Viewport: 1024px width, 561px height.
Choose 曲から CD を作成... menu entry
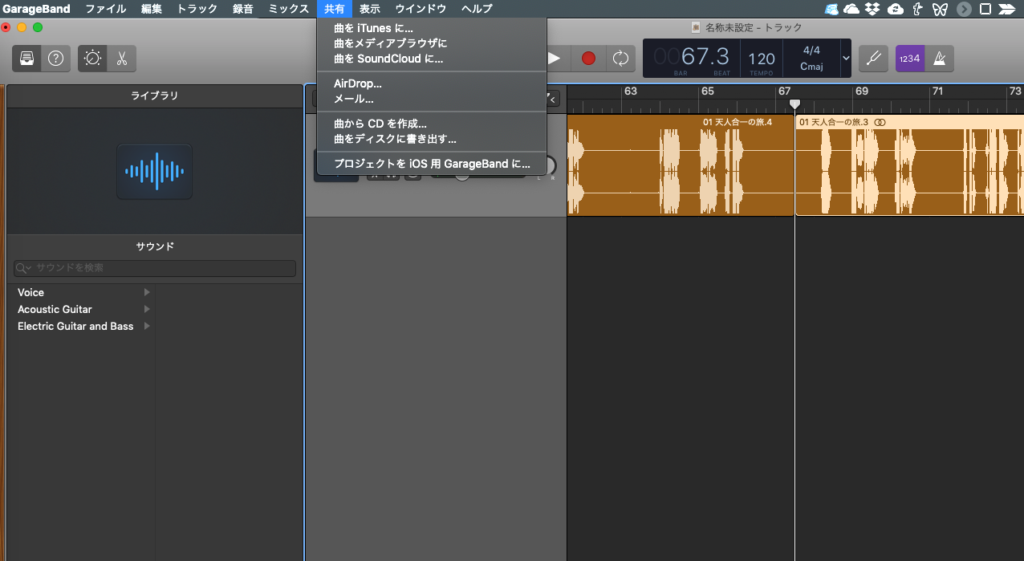coord(432,123)
